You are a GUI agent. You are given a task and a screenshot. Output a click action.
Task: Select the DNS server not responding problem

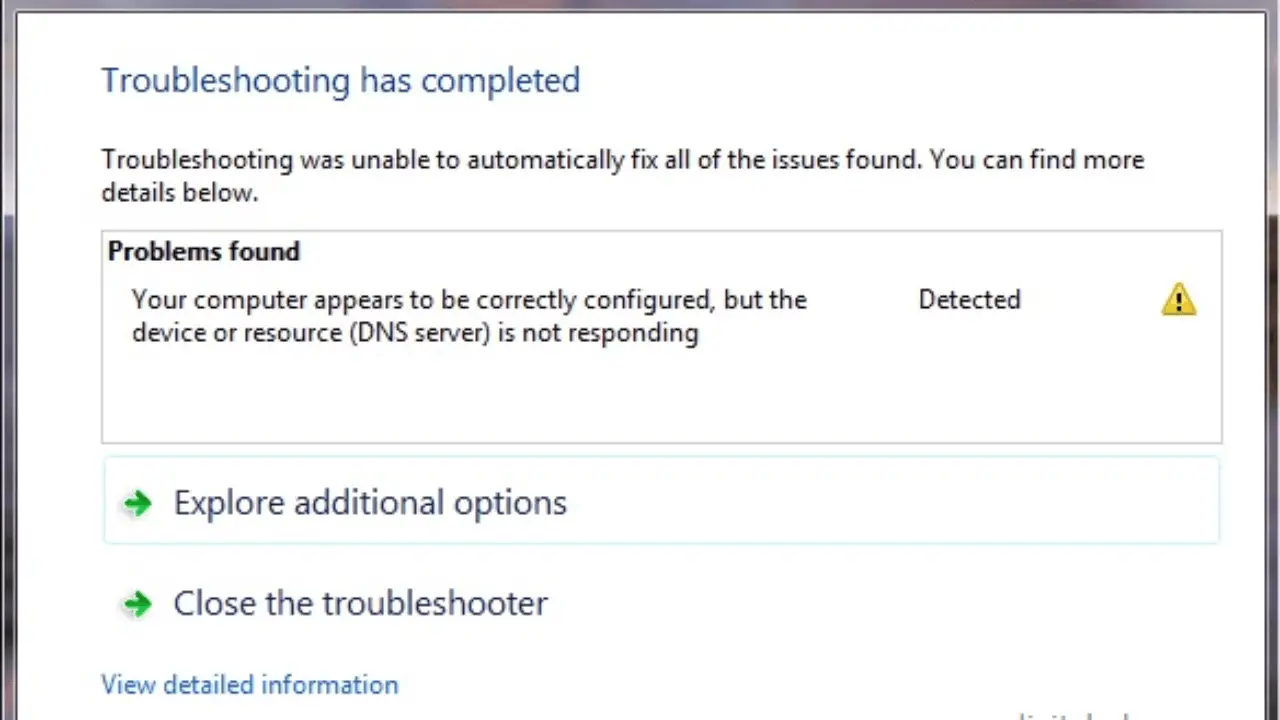pyautogui.click(x=468, y=316)
